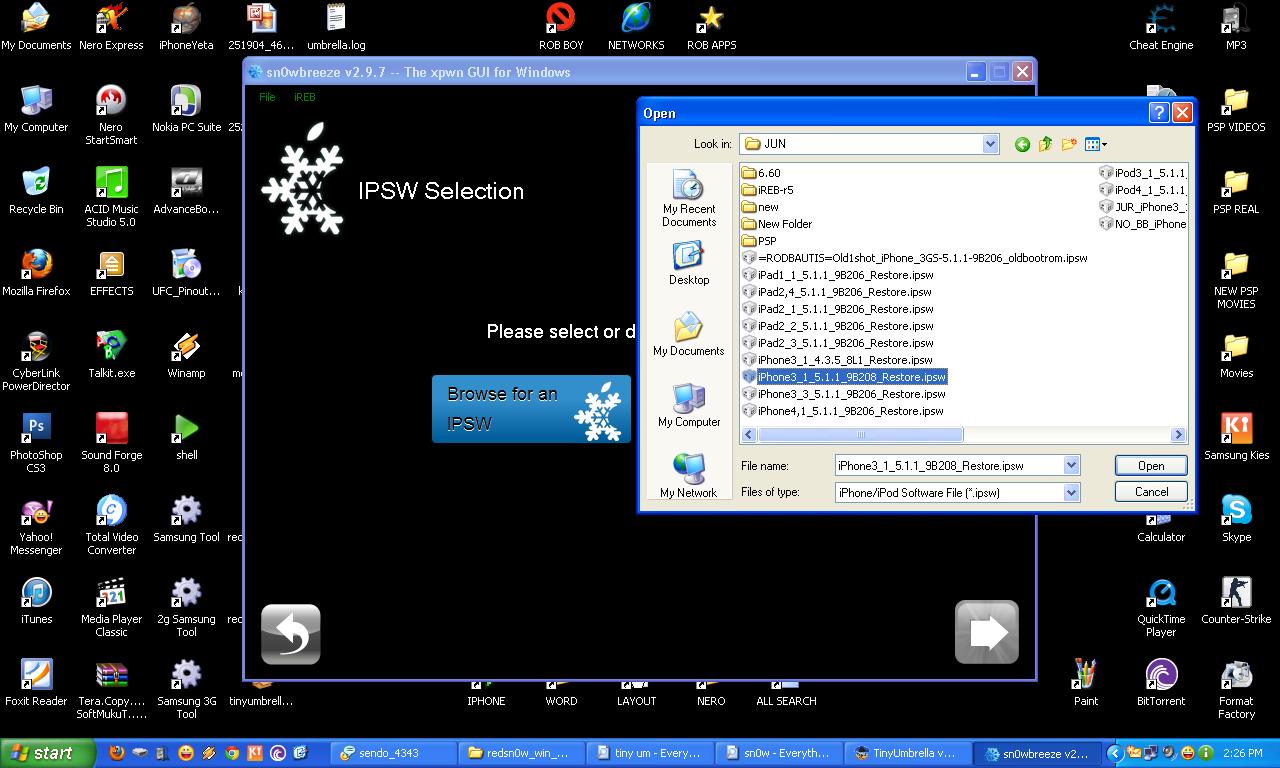Expand the Files of type dropdown
Image resolution: width=1280 pixels, height=768 pixels.
coord(1071,492)
